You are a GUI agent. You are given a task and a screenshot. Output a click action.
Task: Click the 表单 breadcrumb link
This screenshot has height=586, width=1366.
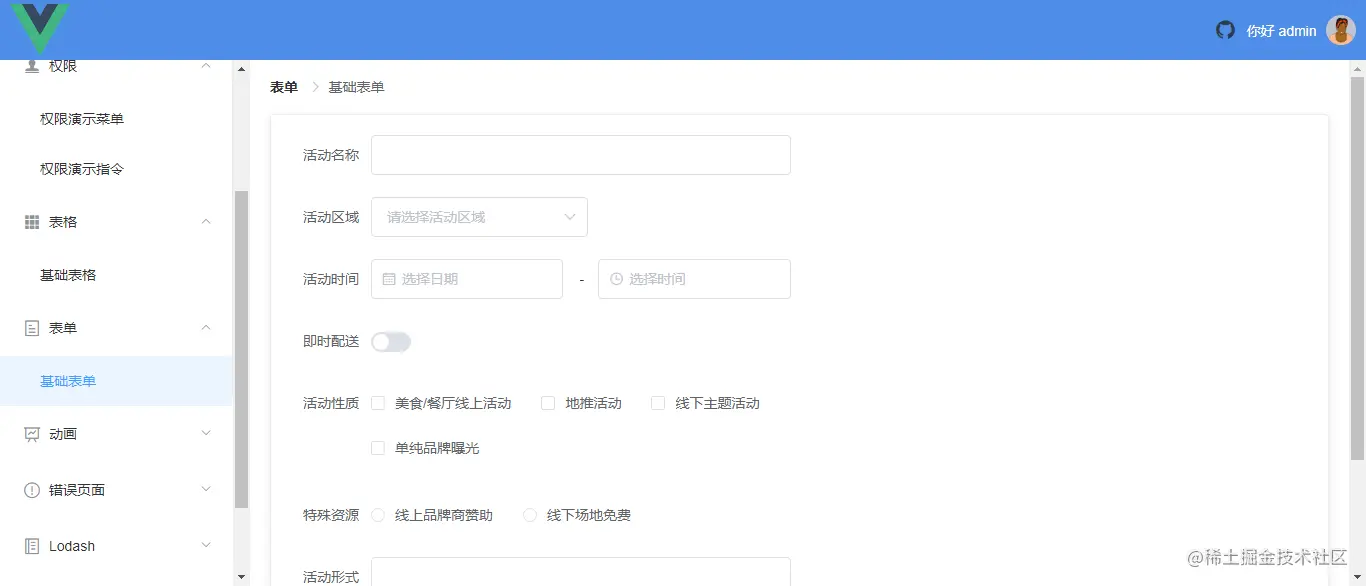pos(283,86)
